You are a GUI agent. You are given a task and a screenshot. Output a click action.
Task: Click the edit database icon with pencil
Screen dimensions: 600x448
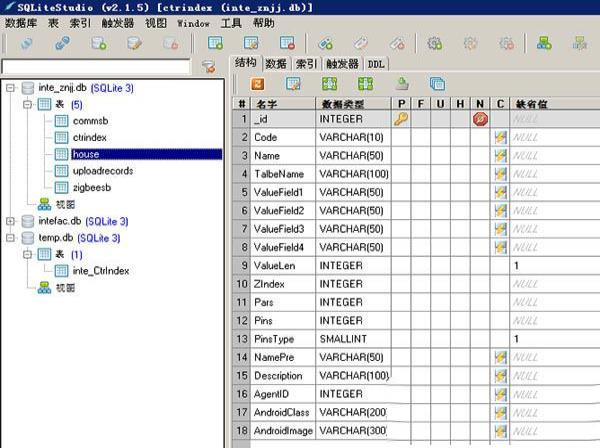[134, 43]
